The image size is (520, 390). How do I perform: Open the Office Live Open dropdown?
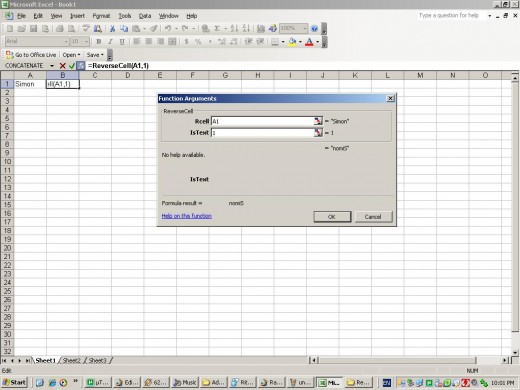coord(71,55)
